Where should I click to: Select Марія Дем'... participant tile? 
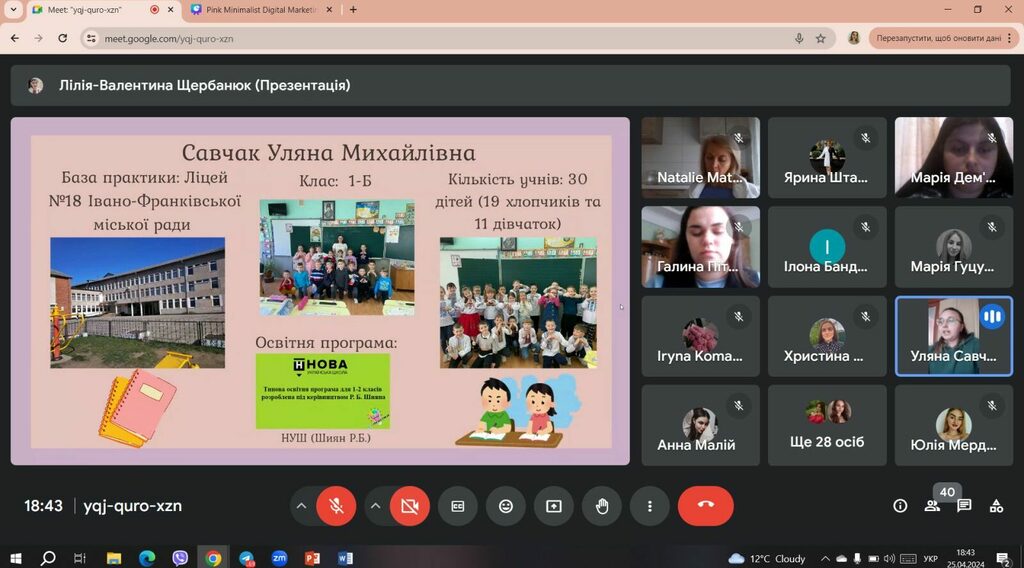953,157
